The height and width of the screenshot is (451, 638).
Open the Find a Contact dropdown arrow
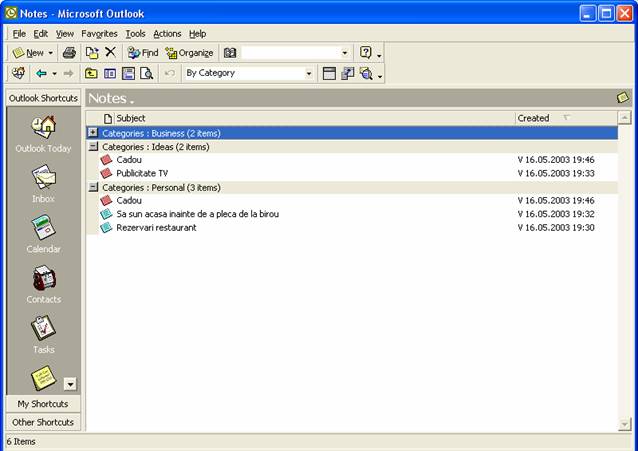345,53
